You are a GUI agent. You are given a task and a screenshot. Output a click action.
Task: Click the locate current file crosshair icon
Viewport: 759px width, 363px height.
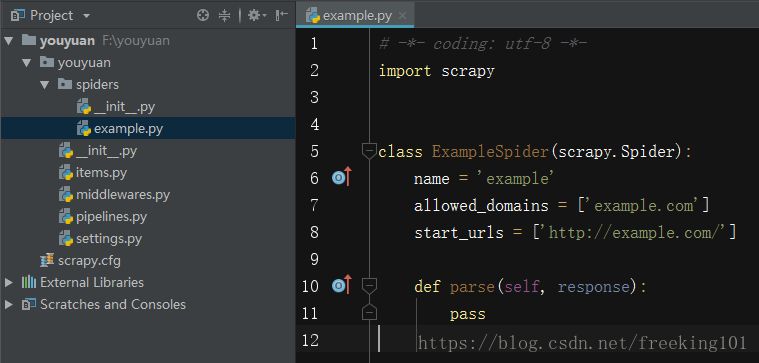(x=203, y=15)
